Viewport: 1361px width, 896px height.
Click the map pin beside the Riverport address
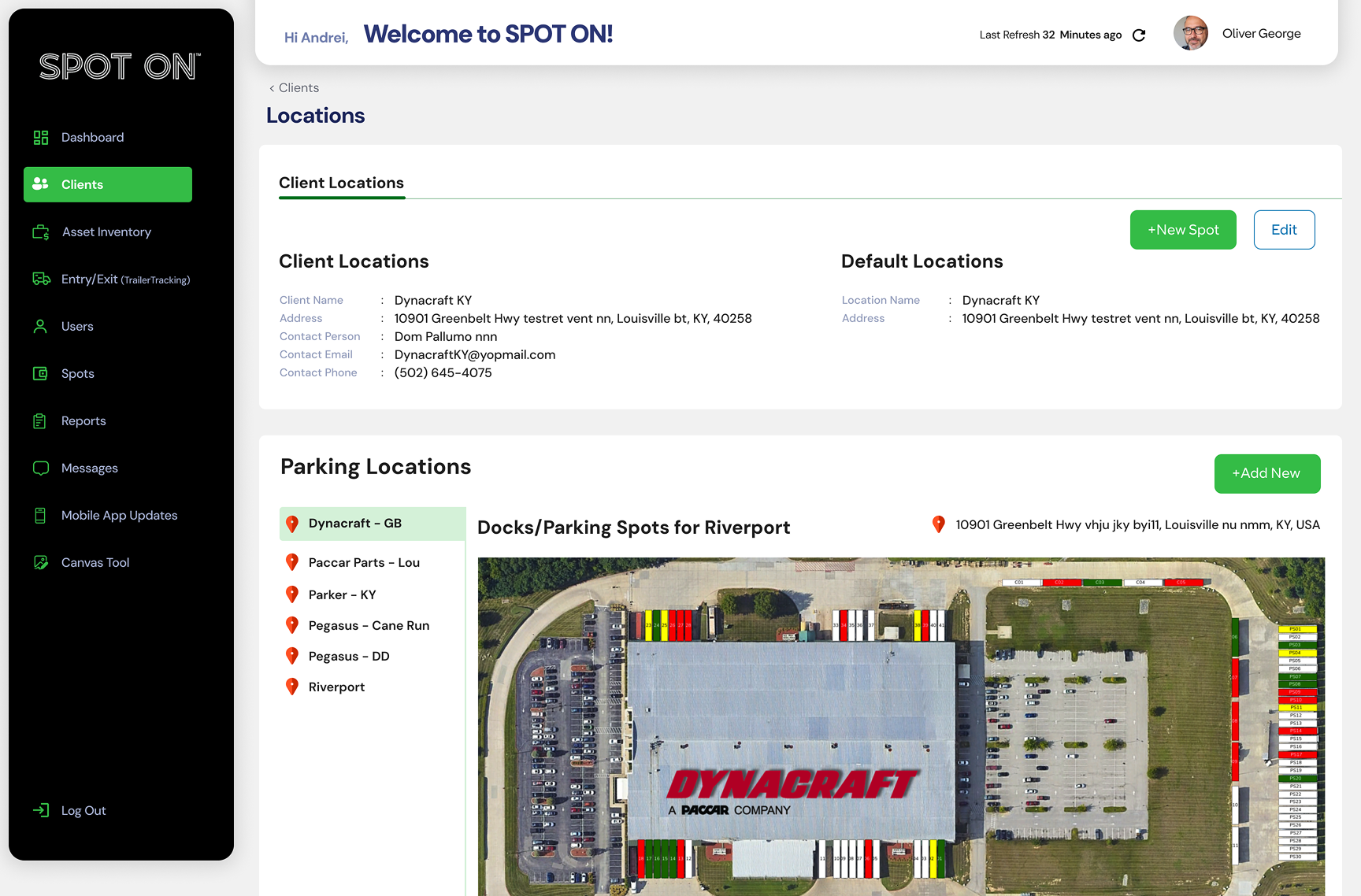[939, 524]
